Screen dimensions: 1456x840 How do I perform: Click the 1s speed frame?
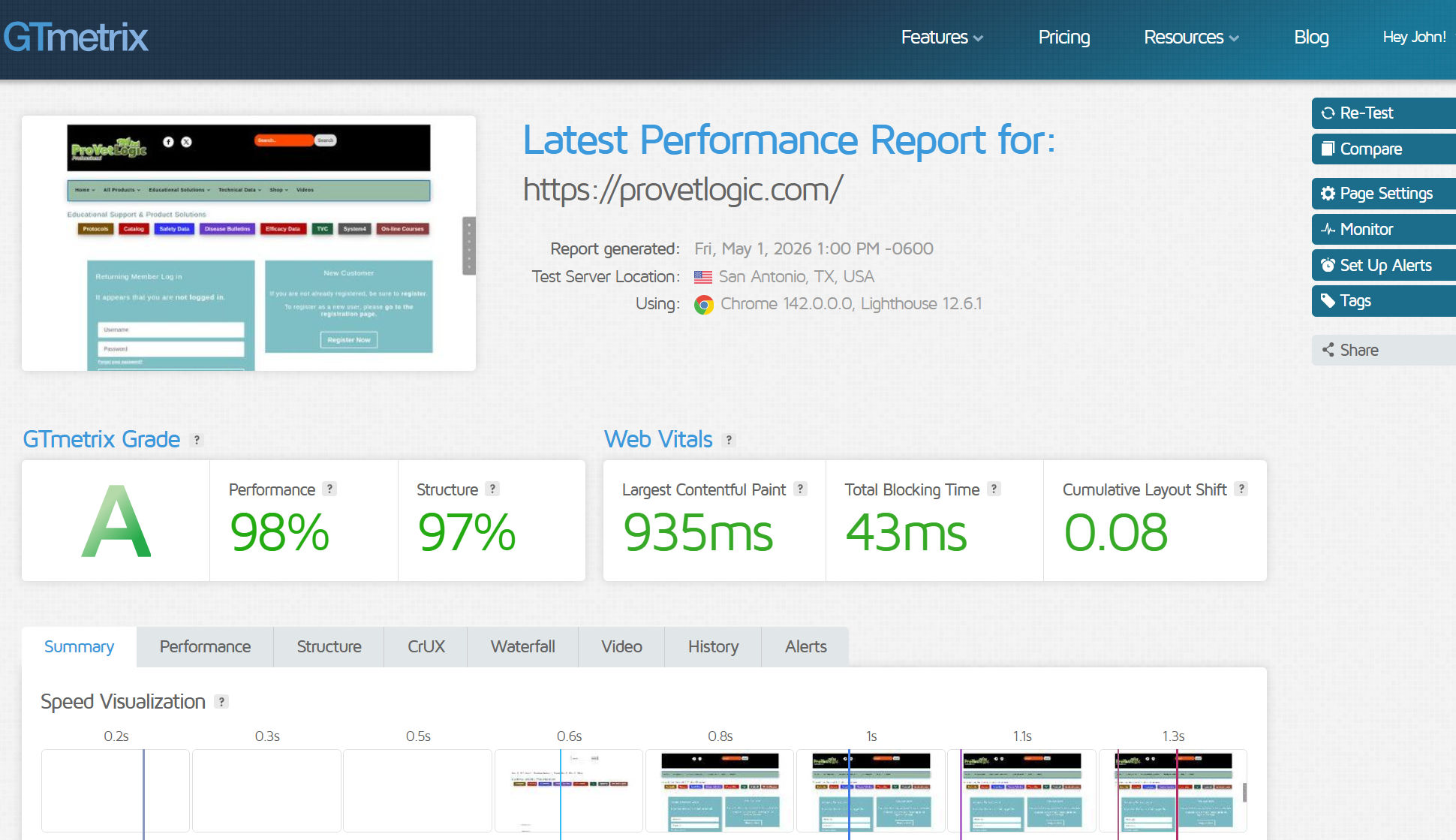pos(871,790)
